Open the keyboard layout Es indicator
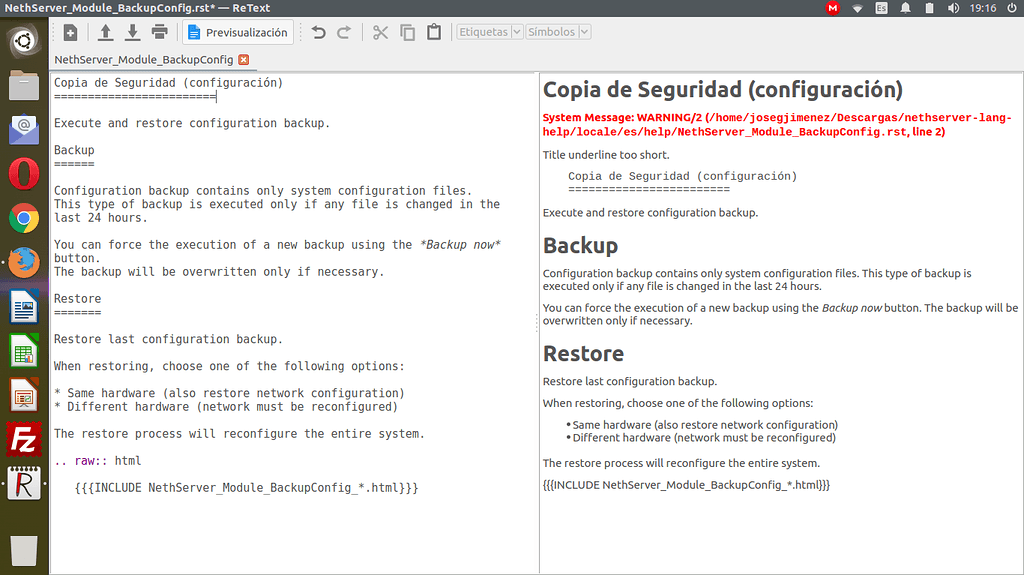Image resolution: width=1024 pixels, height=575 pixels. 882,8
